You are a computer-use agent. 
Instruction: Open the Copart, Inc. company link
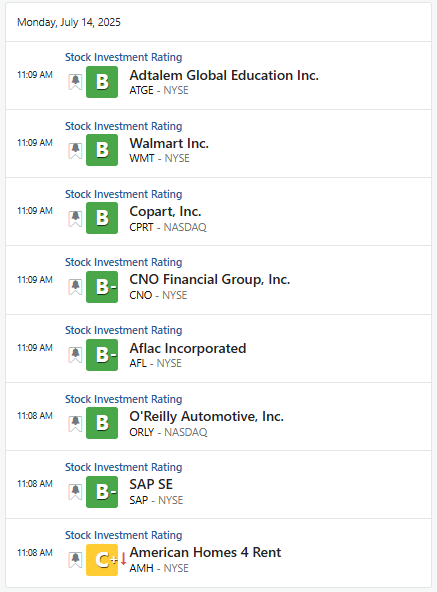[165, 211]
